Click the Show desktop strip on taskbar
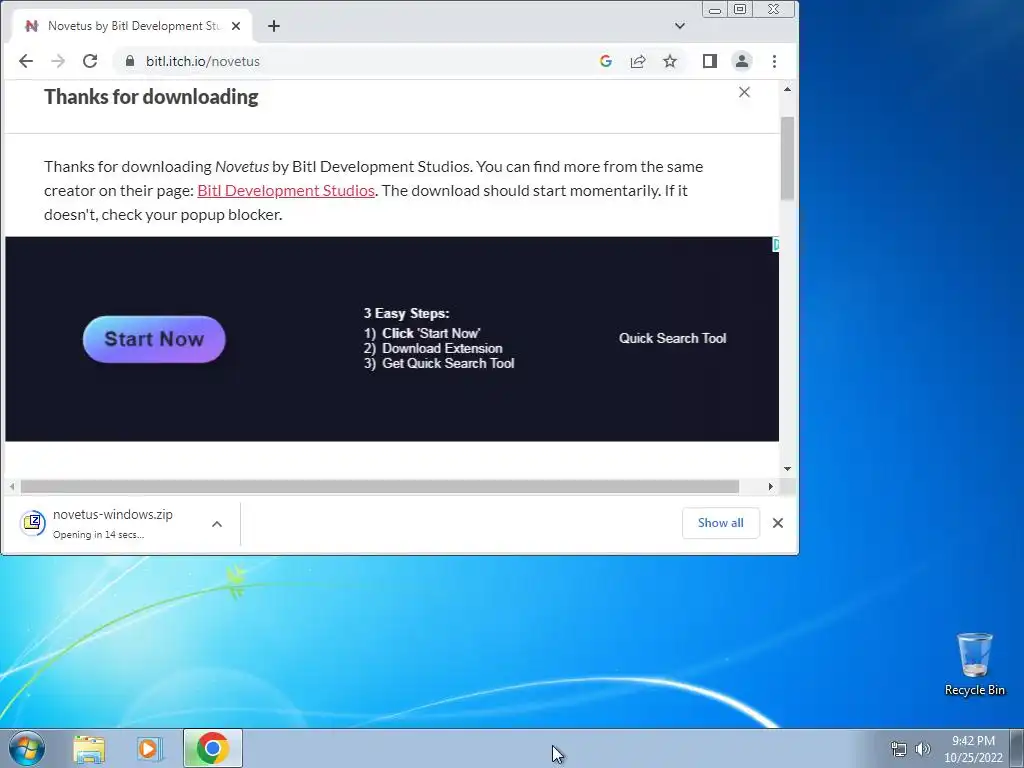 (x=1017, y=748)
